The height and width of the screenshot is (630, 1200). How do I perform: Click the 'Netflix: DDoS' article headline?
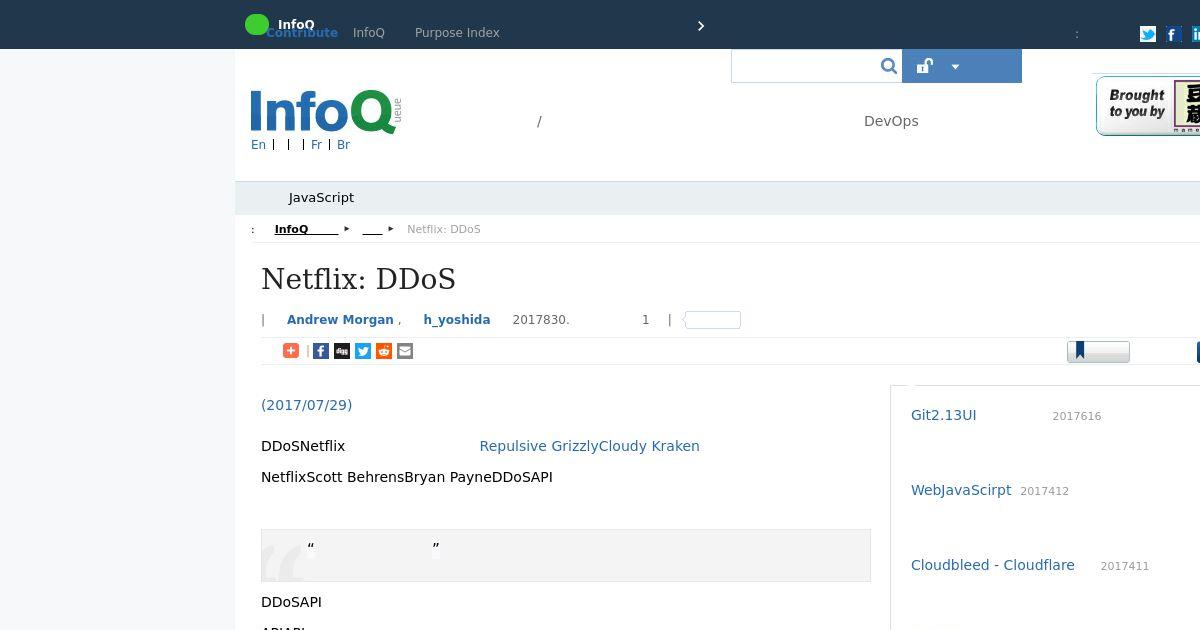click(x=358, y=279)
